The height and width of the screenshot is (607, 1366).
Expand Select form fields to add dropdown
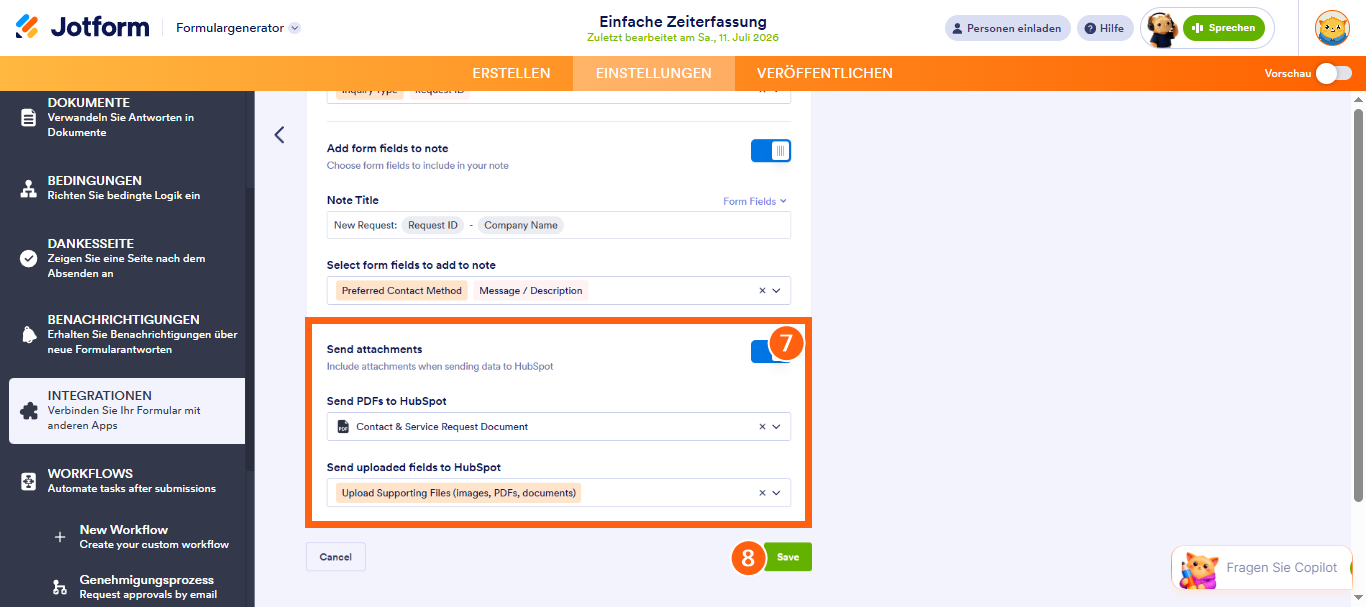[x=777, y=291]
